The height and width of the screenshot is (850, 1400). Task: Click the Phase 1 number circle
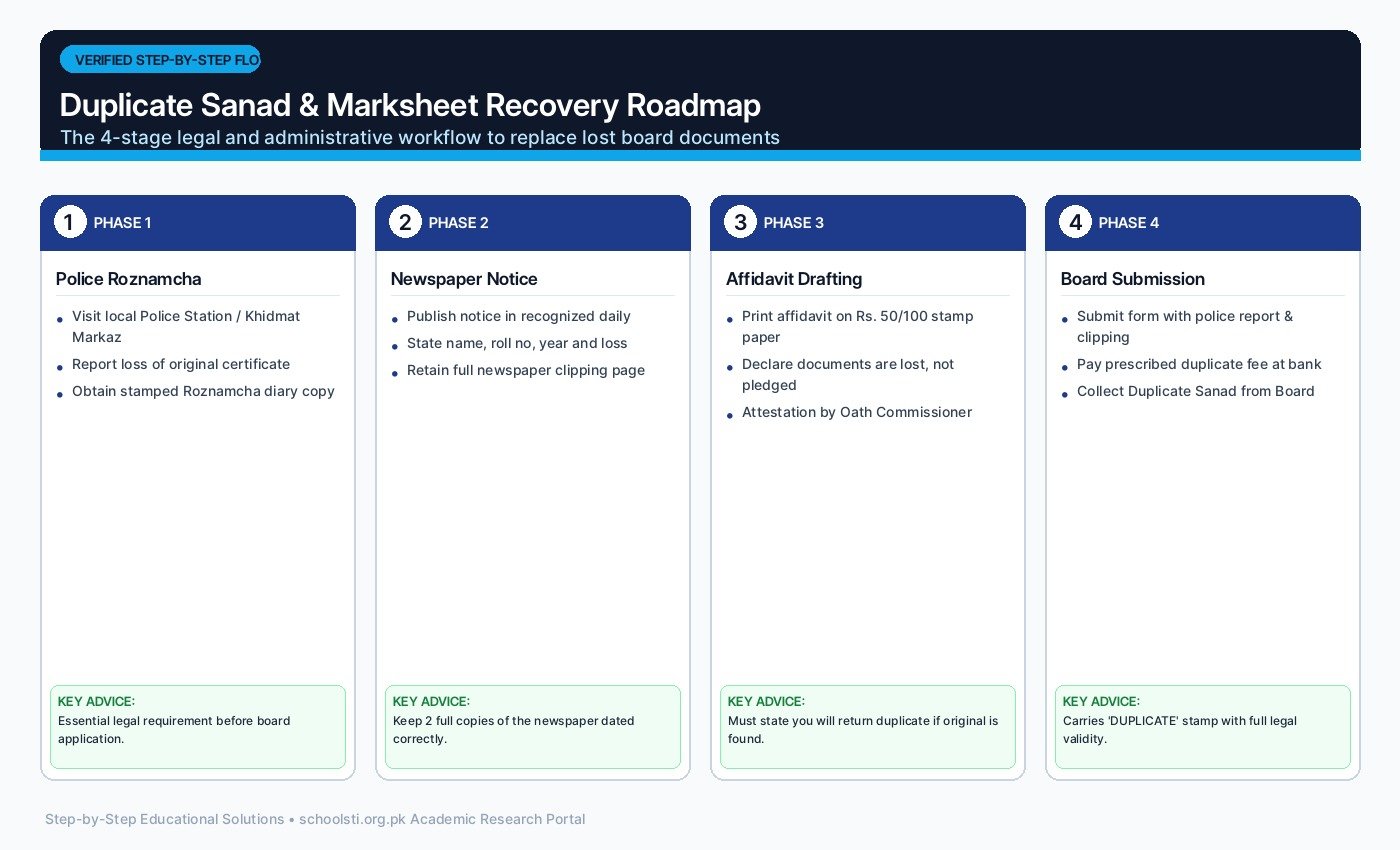69,222
